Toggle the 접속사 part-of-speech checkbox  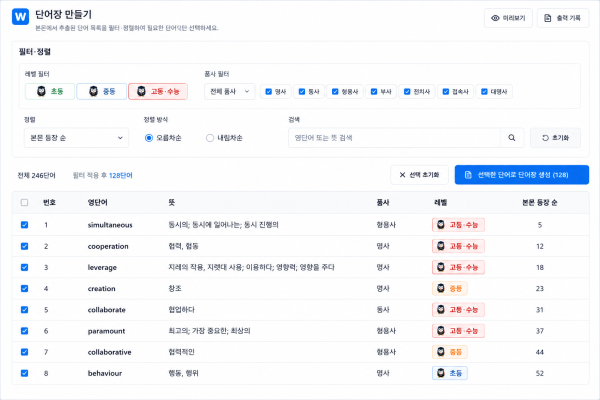[446, 91]
